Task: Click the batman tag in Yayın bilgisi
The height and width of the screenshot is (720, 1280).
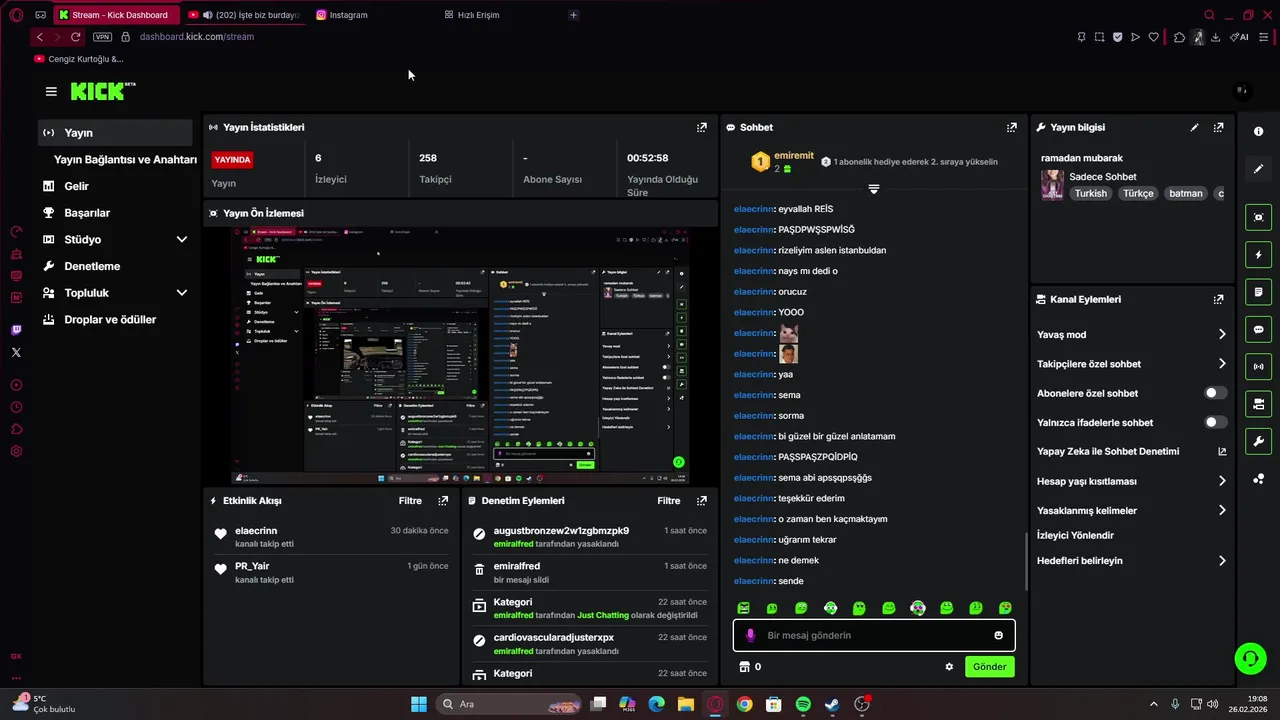Action: coord(1185,194)
